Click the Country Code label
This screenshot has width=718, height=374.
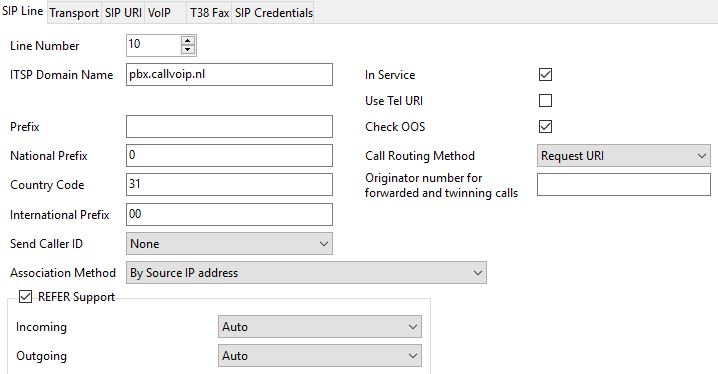[x=47, y=185]
